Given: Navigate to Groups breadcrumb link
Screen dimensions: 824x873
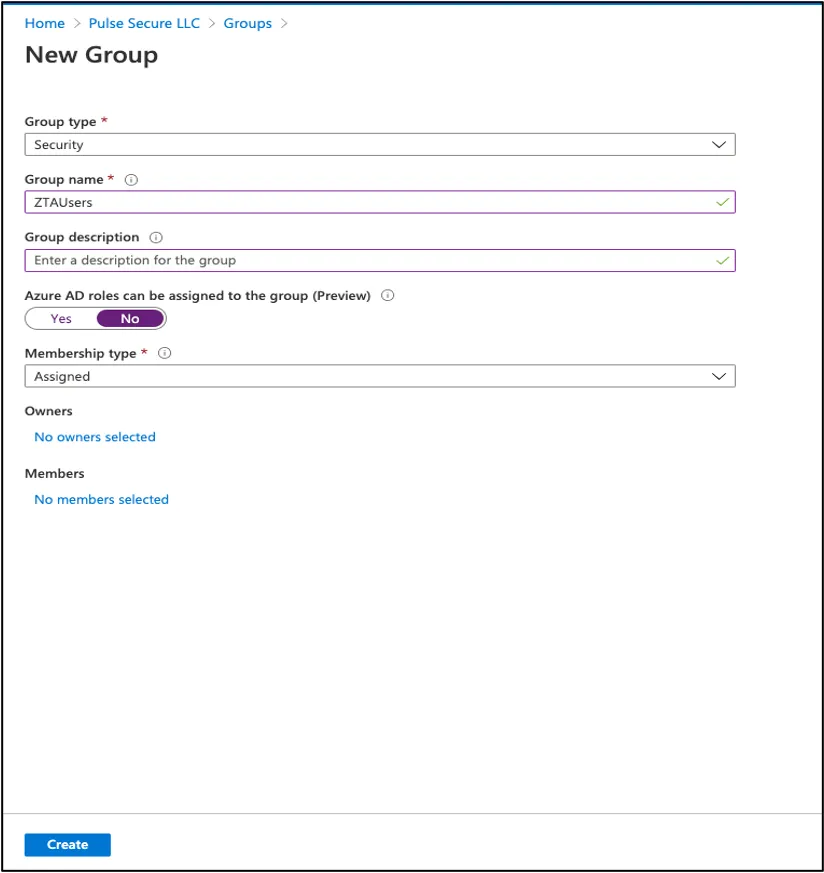Looking at the screenshot, I should [248, 23].
